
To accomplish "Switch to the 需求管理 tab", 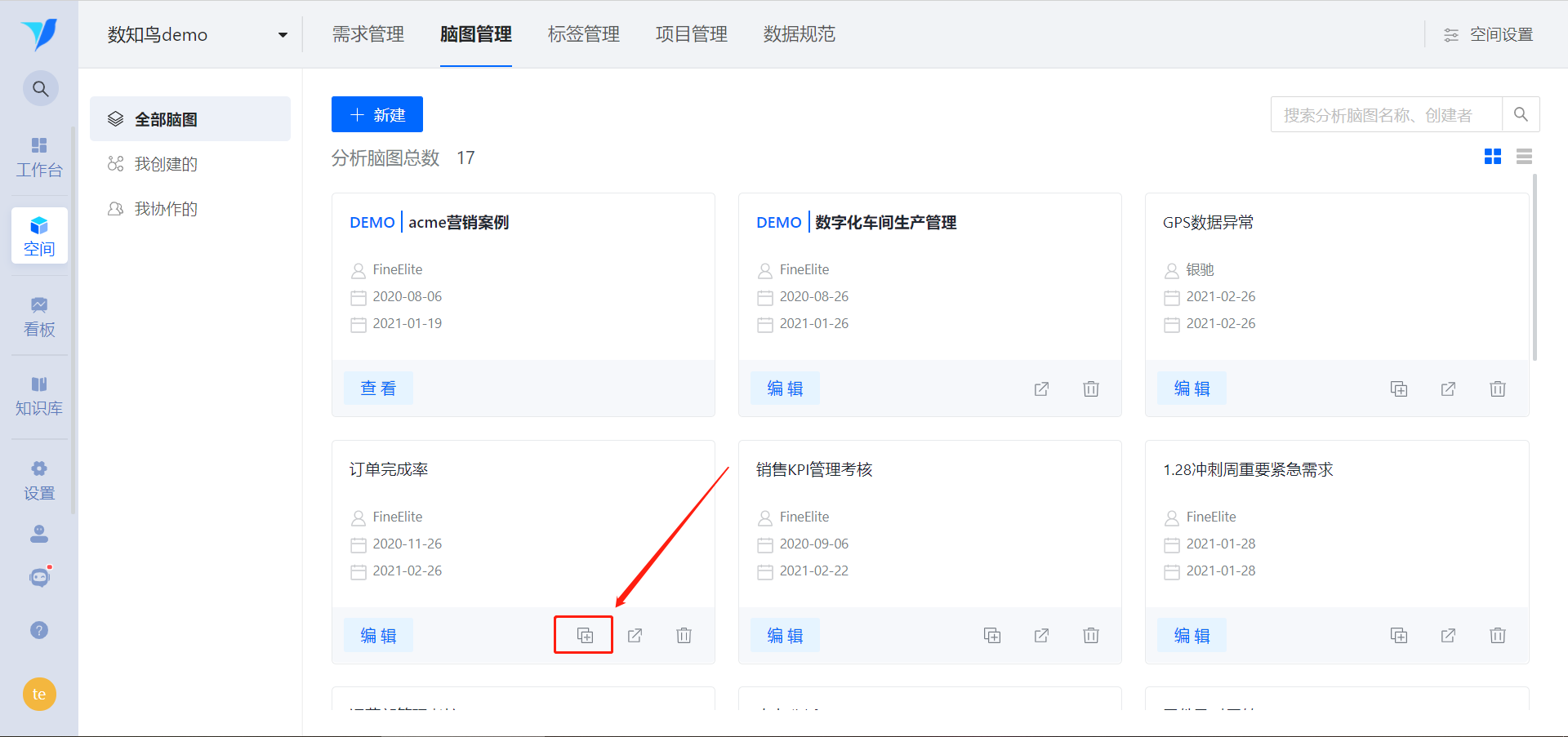I will click(368, 34).
